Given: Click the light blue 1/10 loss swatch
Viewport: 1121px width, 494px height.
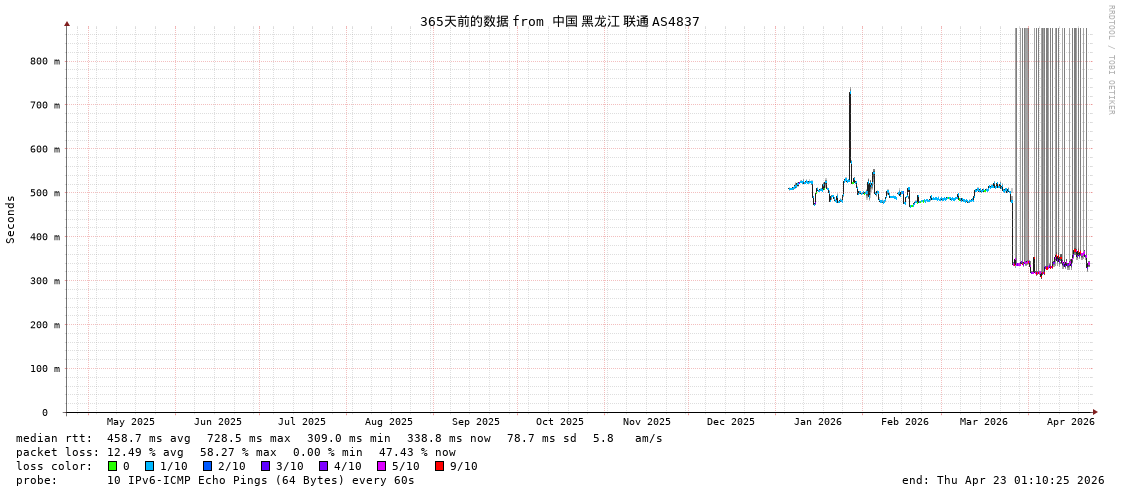Looking at the screenshot, I should (x=149, y=466).
